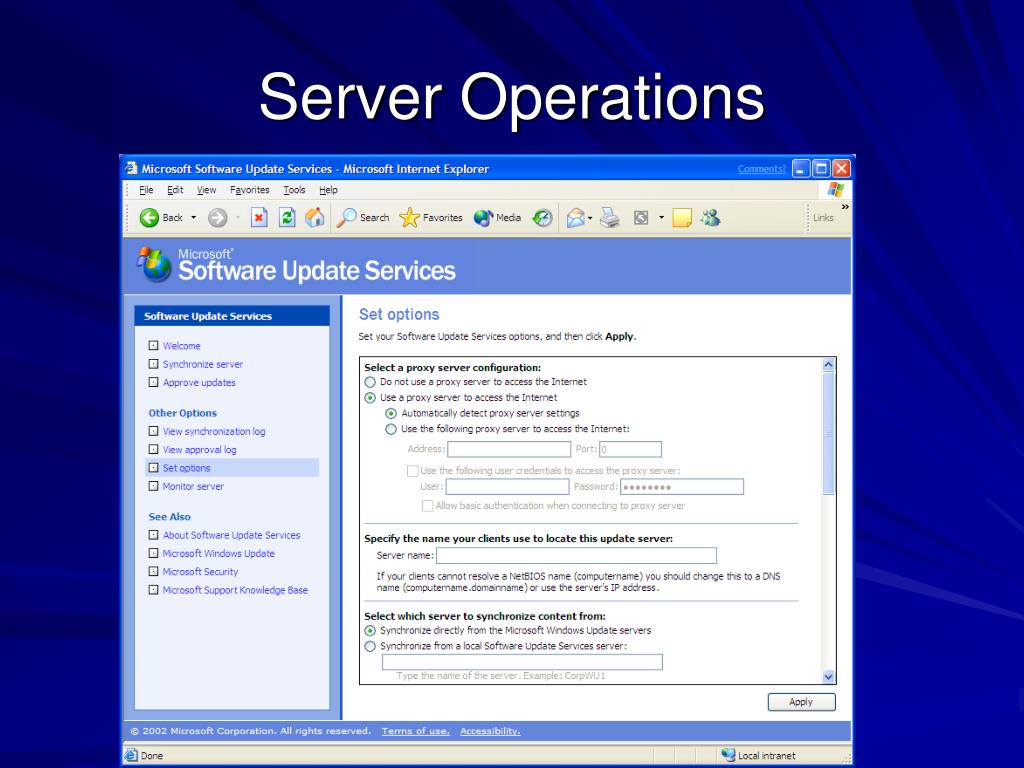Open the Media toolbar button

coord(498,217)
